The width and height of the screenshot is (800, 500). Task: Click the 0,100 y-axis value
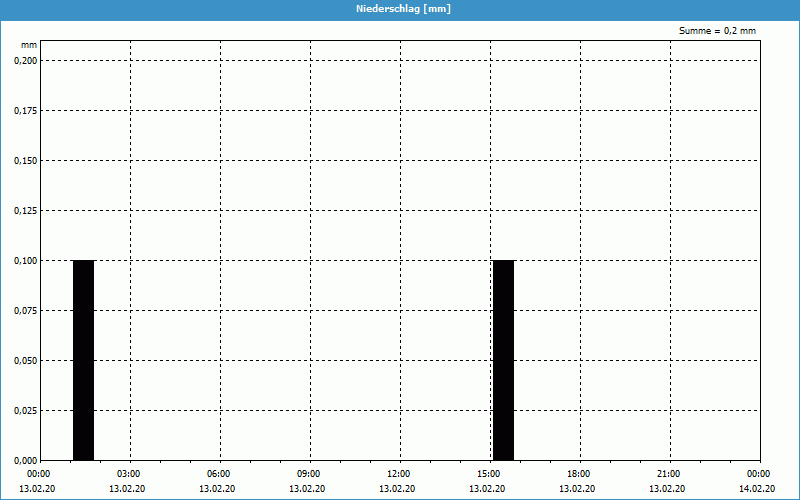click(x=25, y=260)
